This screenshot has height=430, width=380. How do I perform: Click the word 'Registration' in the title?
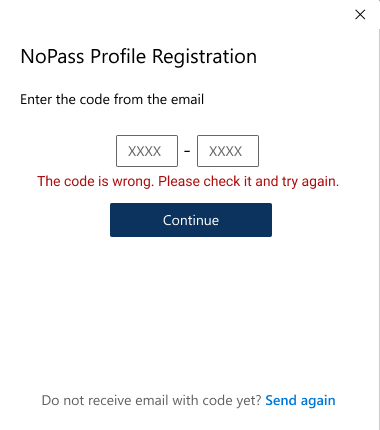(x=204, y=57)
